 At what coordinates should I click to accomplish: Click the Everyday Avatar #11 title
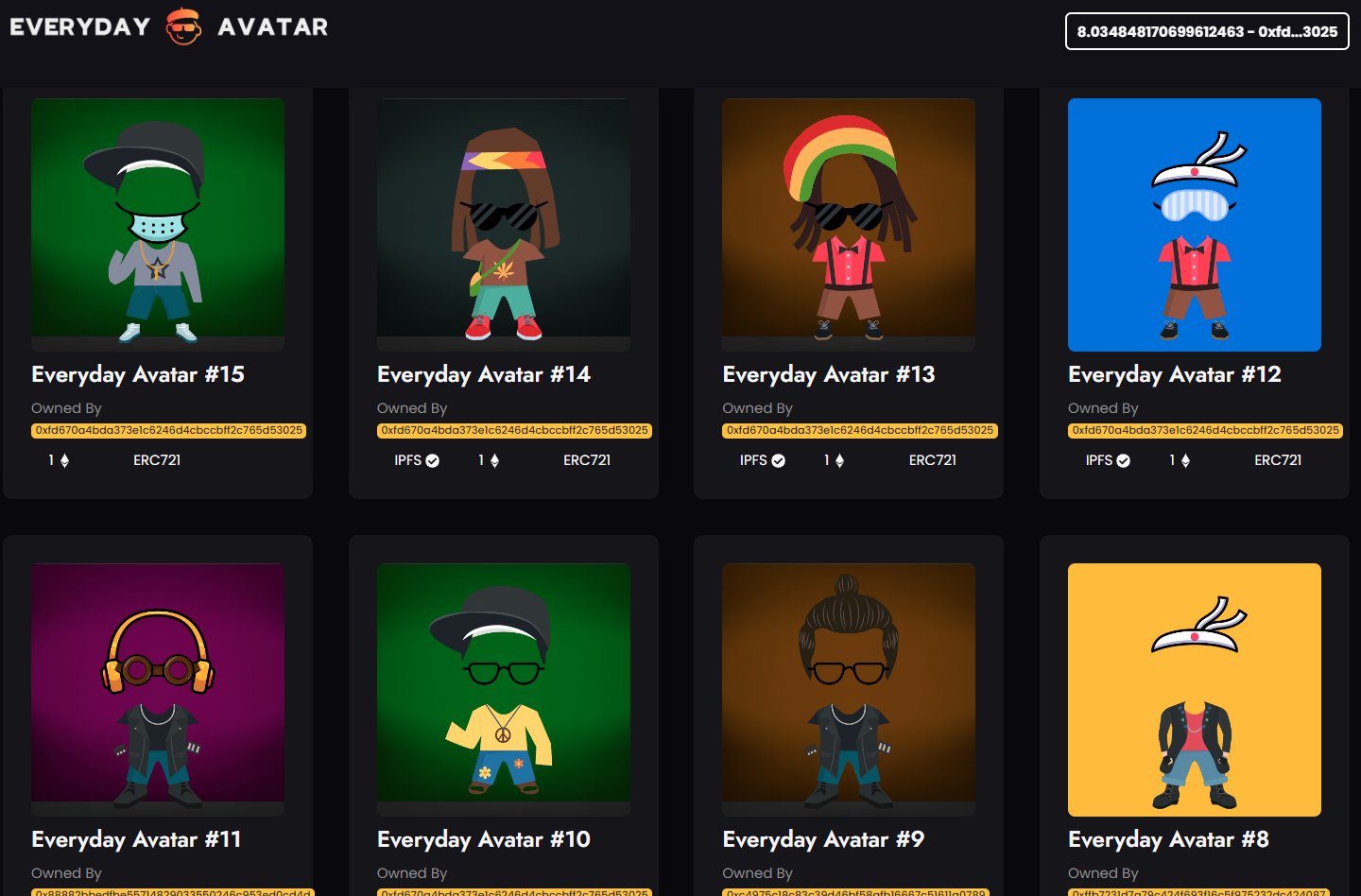coord(136,840)
